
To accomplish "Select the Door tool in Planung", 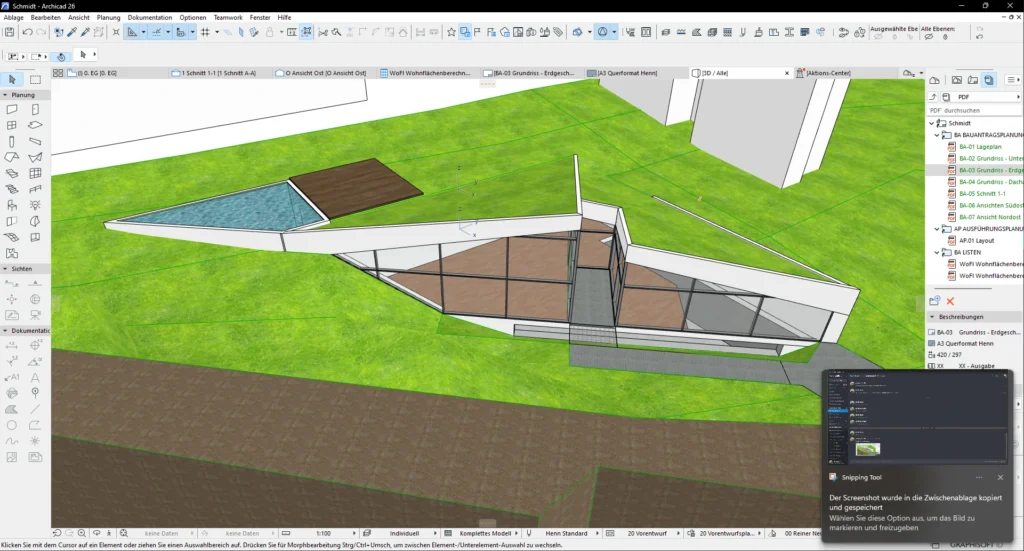I will pyautogui.click(x=35, y=110).
